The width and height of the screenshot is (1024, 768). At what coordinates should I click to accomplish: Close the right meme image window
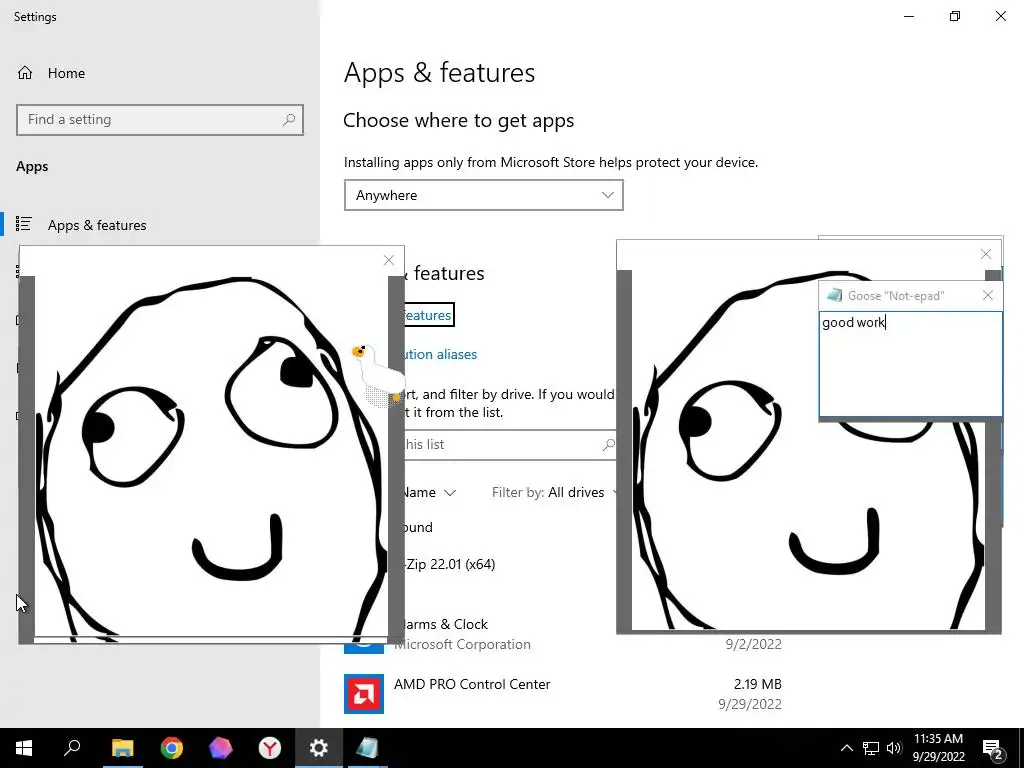985,254
